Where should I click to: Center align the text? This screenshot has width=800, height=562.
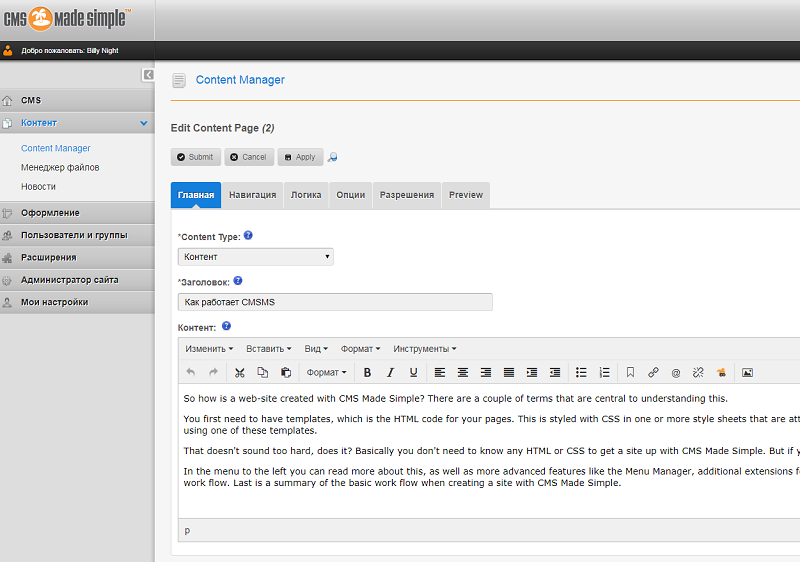pyautogui.click(x=463, y=372)
